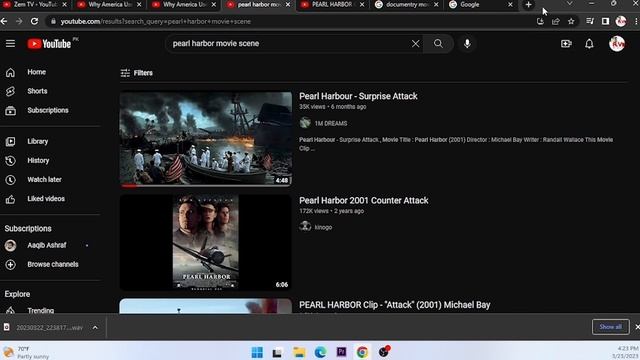Click the Surprise Attack video thumbnail
Screen dimensions: 640x360
pyautogui.click(x=206, y=139)
